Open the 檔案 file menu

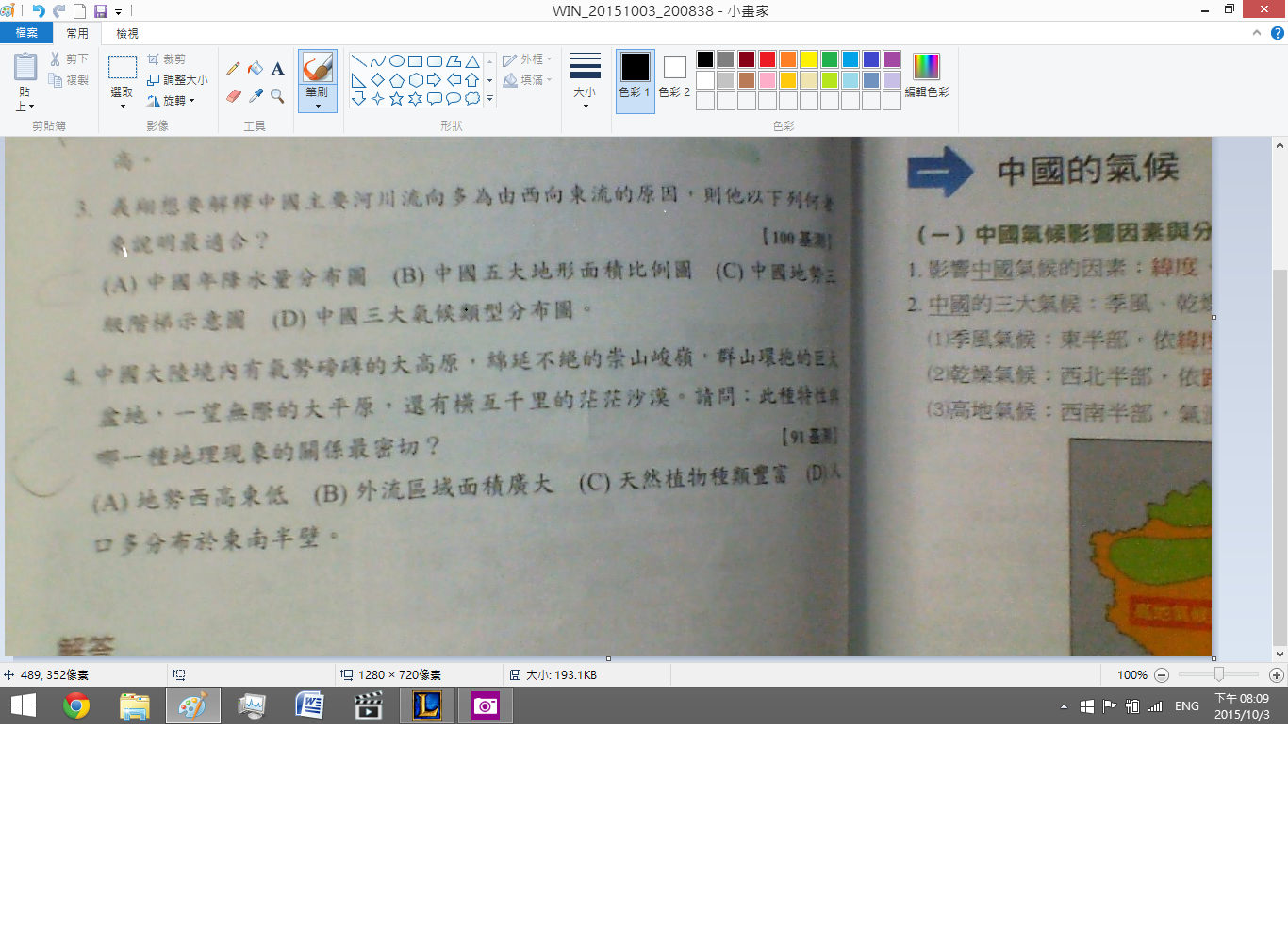[x=26, y=33]
